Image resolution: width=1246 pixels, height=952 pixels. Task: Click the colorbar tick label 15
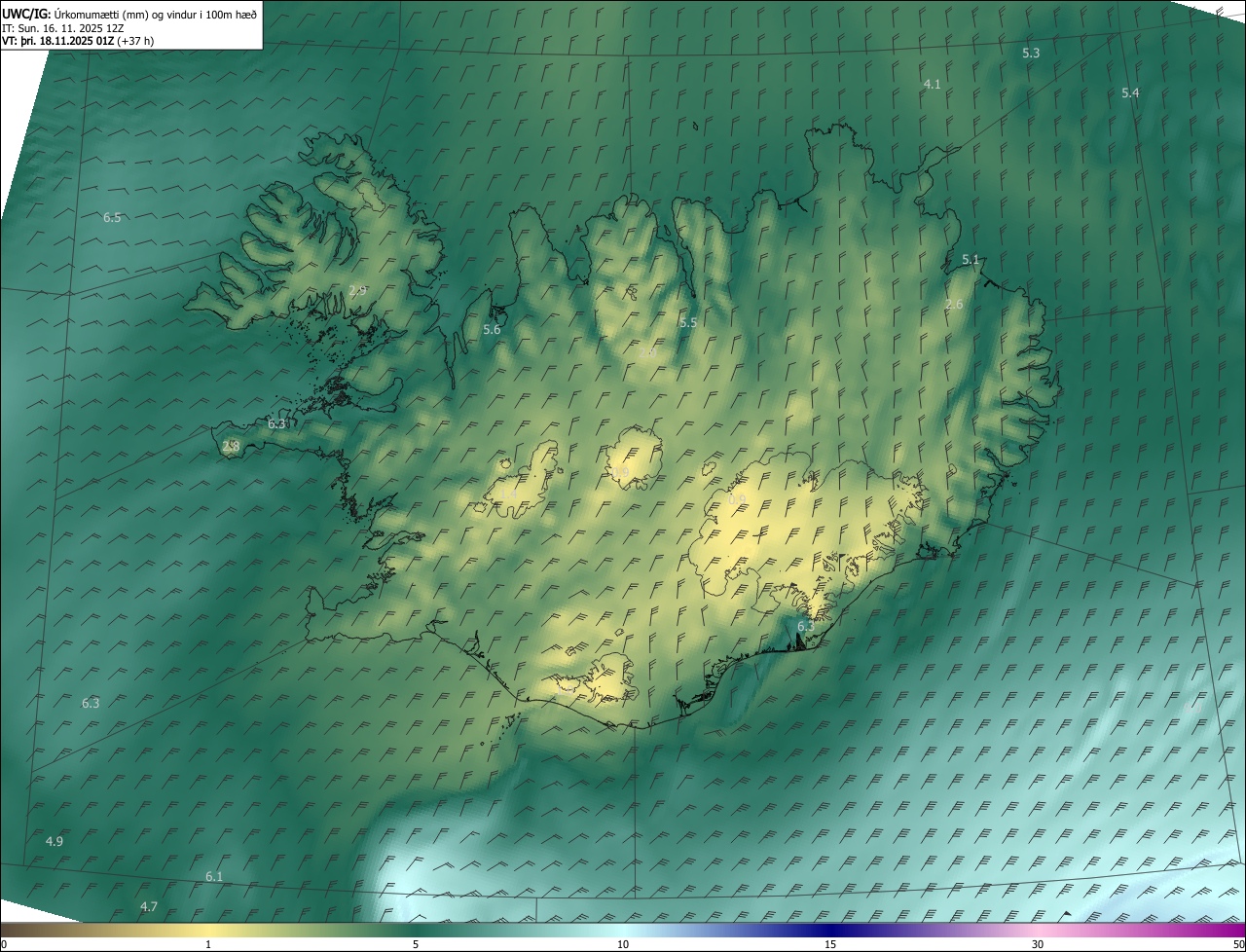tap(830, 944)
